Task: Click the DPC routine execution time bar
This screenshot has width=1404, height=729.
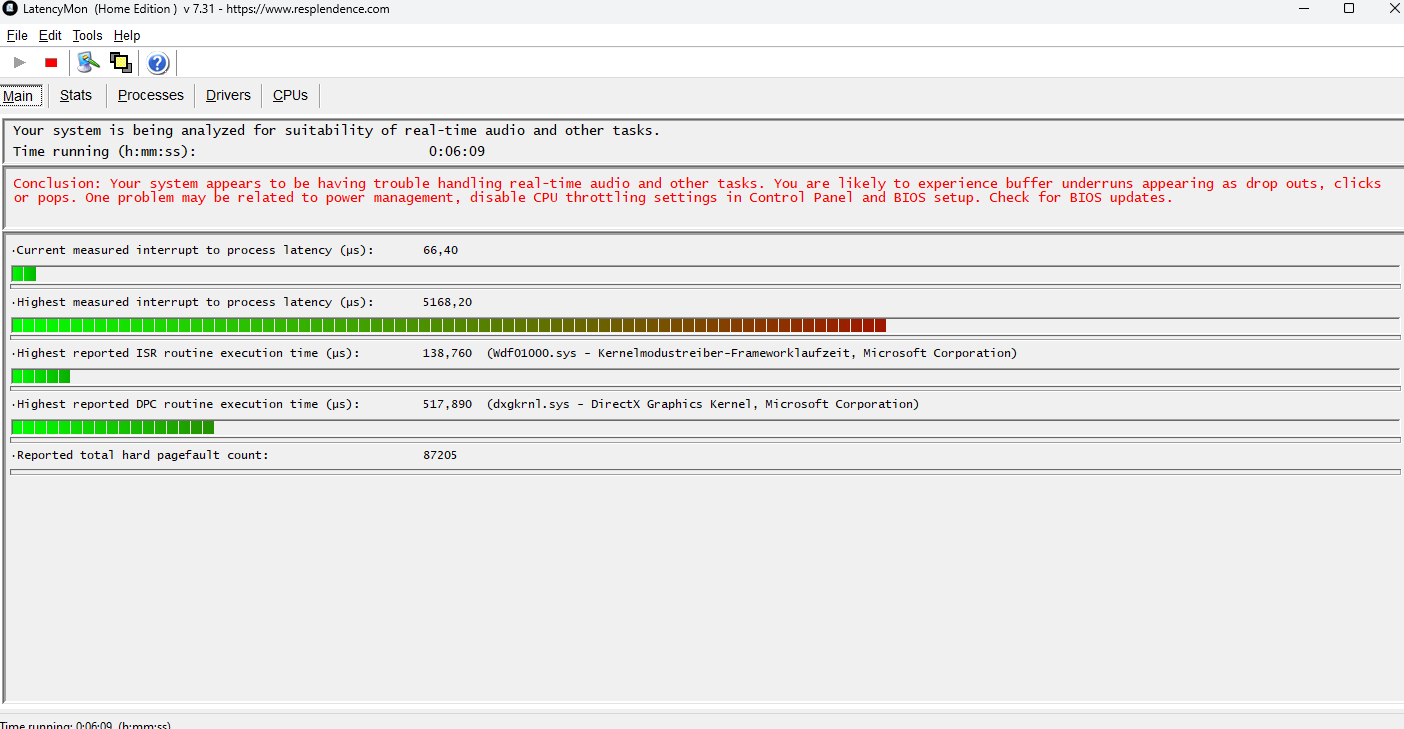Action: [110, 427]
